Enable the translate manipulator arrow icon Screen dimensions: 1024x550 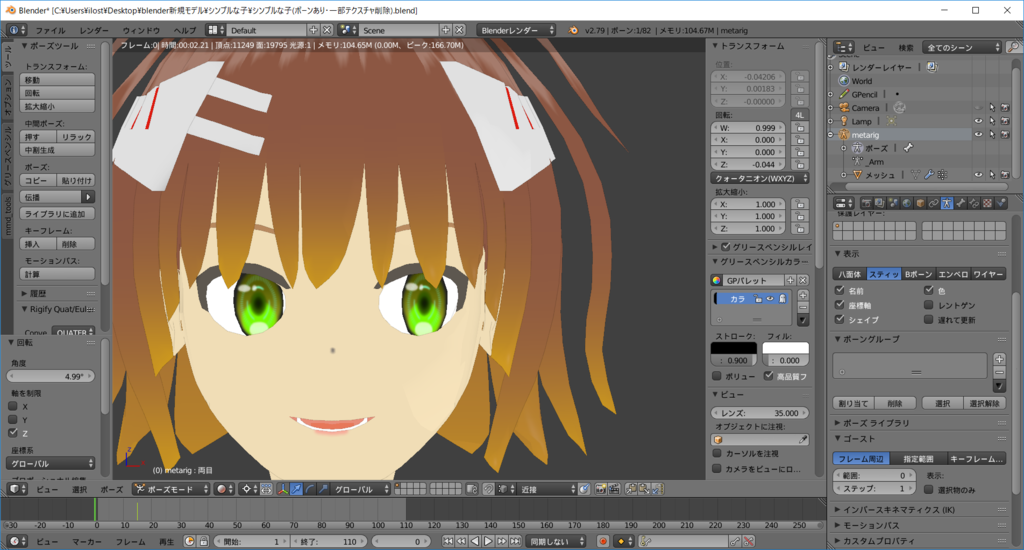coord(296,489)
